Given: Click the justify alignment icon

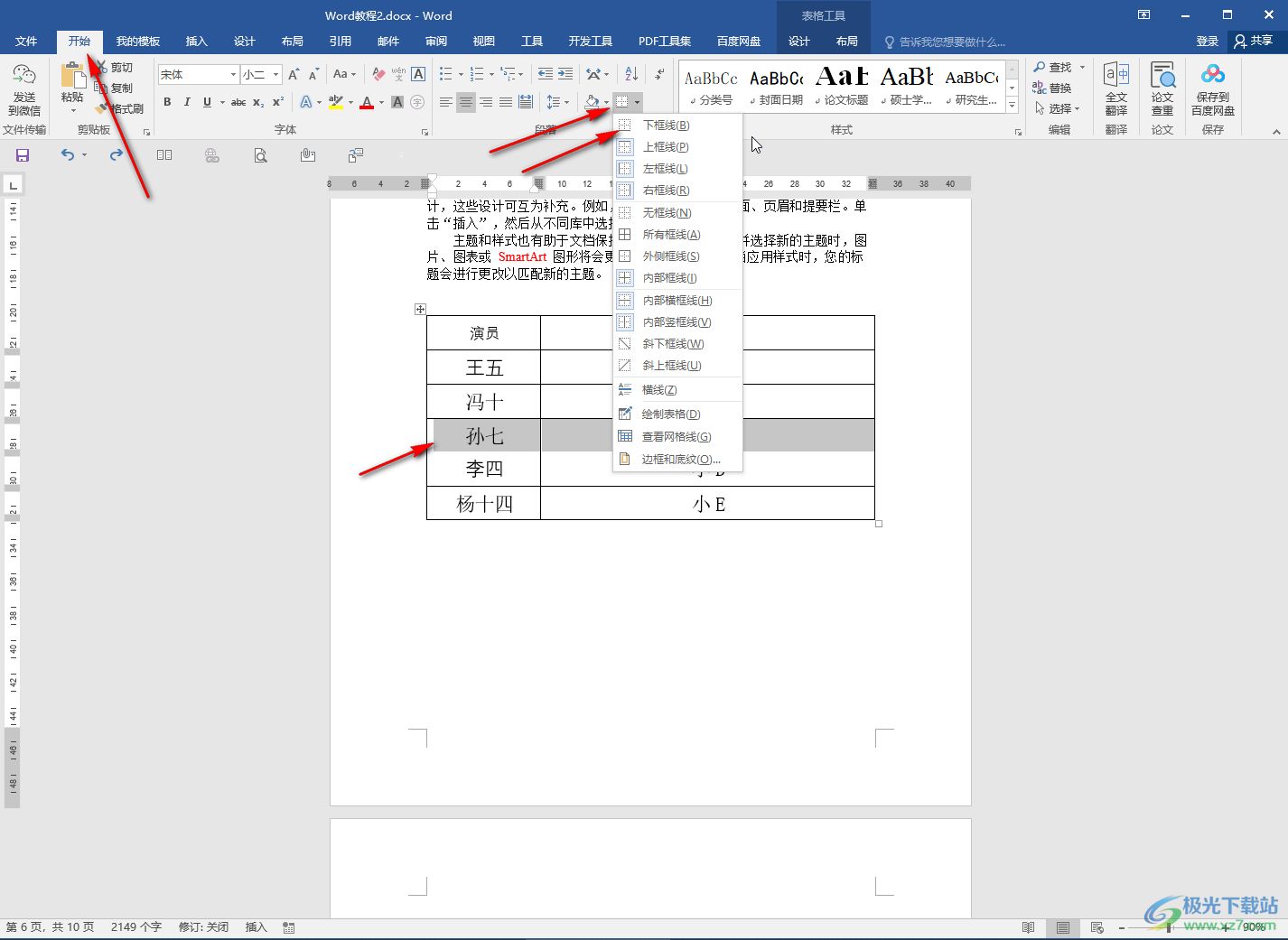Looking at the screenshot, I should point(506,102).
